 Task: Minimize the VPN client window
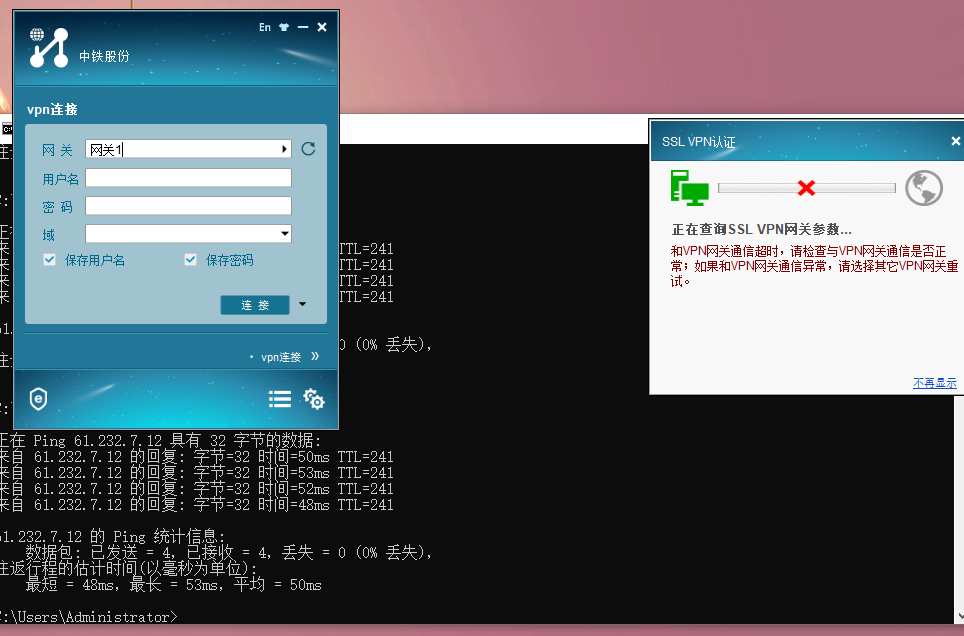pyautogui.click(x=302, y=27)
